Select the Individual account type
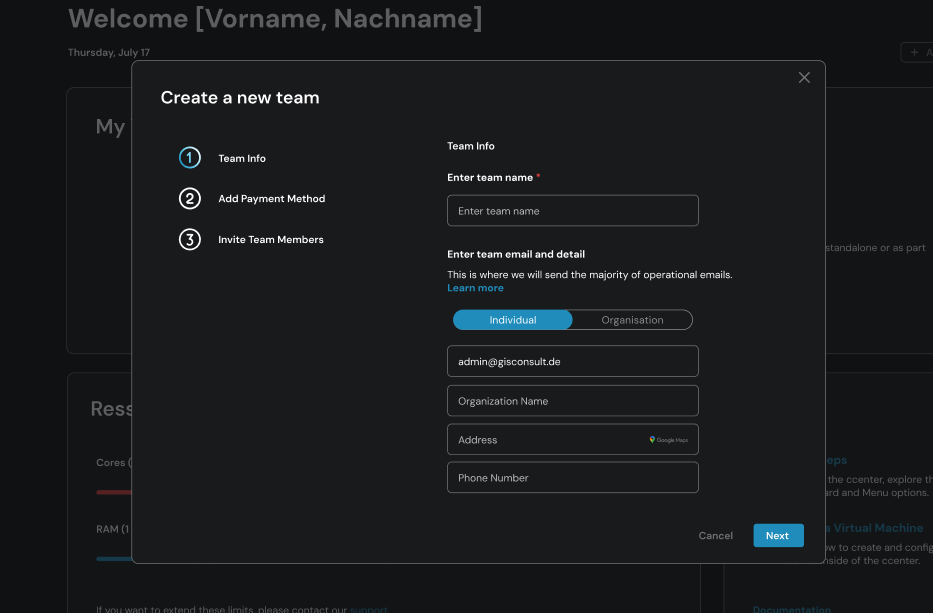The width and height of the screenshot is (933, 613). click(513, 320)
